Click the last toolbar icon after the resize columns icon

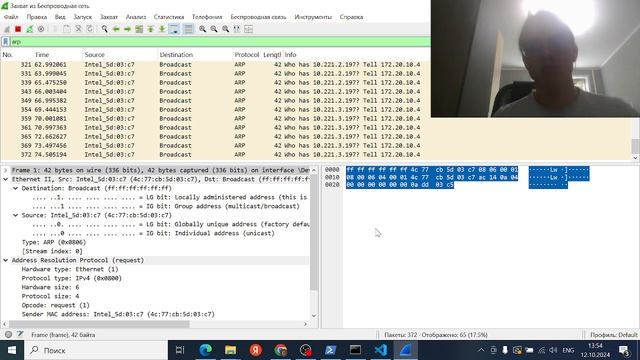pyautogui.click(x=248, y=29)
